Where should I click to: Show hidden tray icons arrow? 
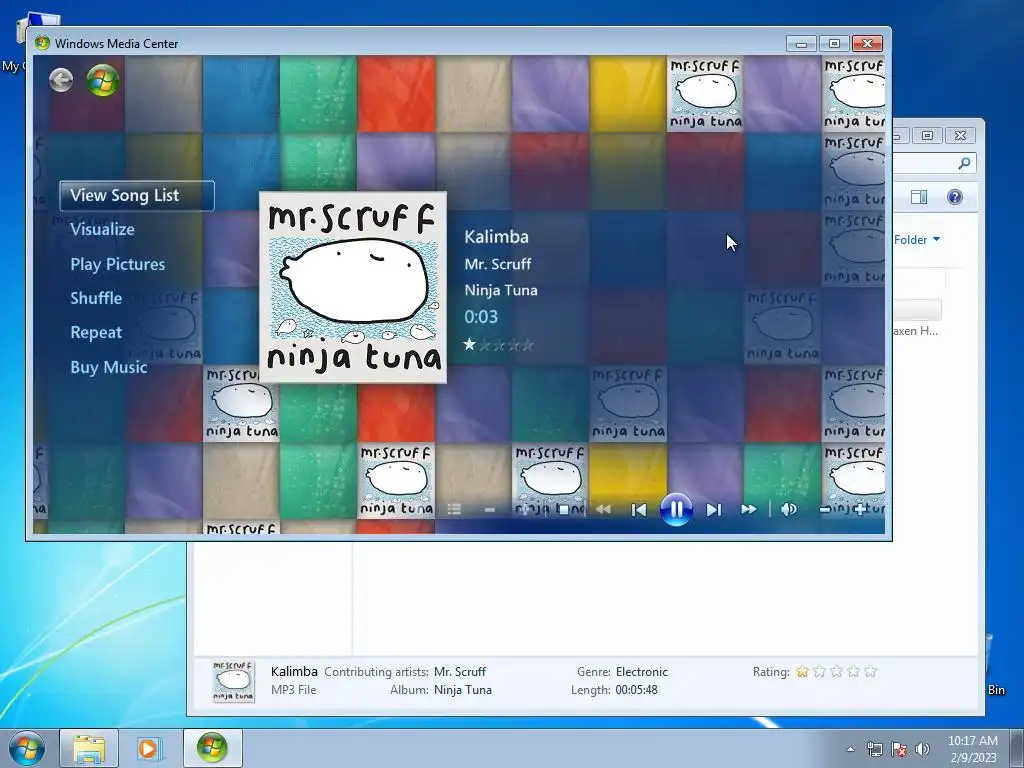[x=850, y=749]
